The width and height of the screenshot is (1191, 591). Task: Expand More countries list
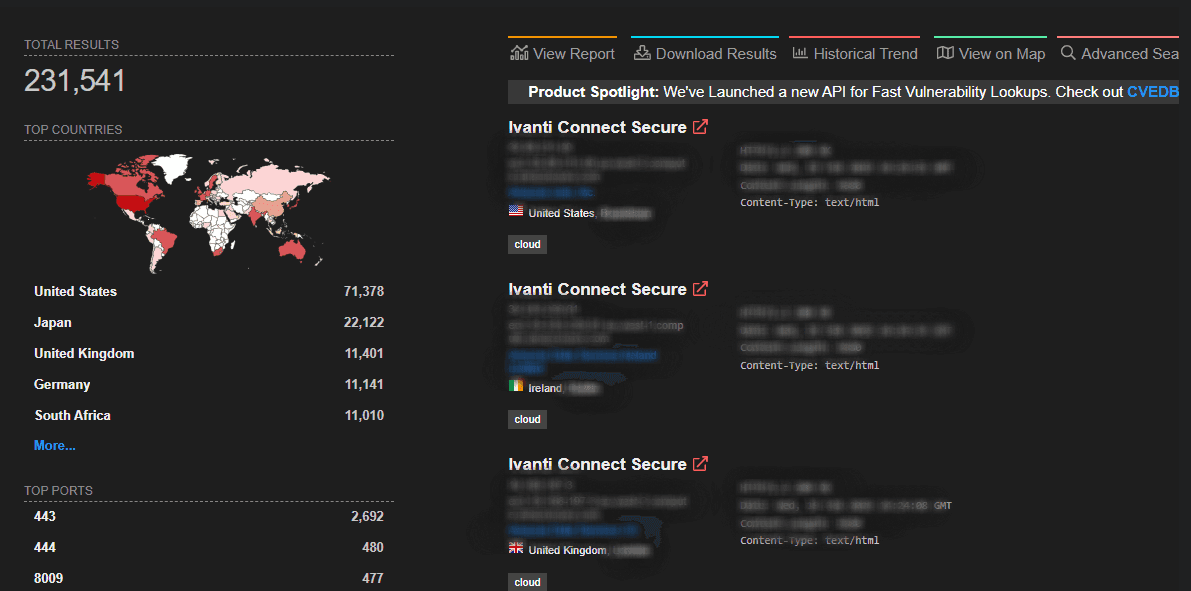pos(55,445)
